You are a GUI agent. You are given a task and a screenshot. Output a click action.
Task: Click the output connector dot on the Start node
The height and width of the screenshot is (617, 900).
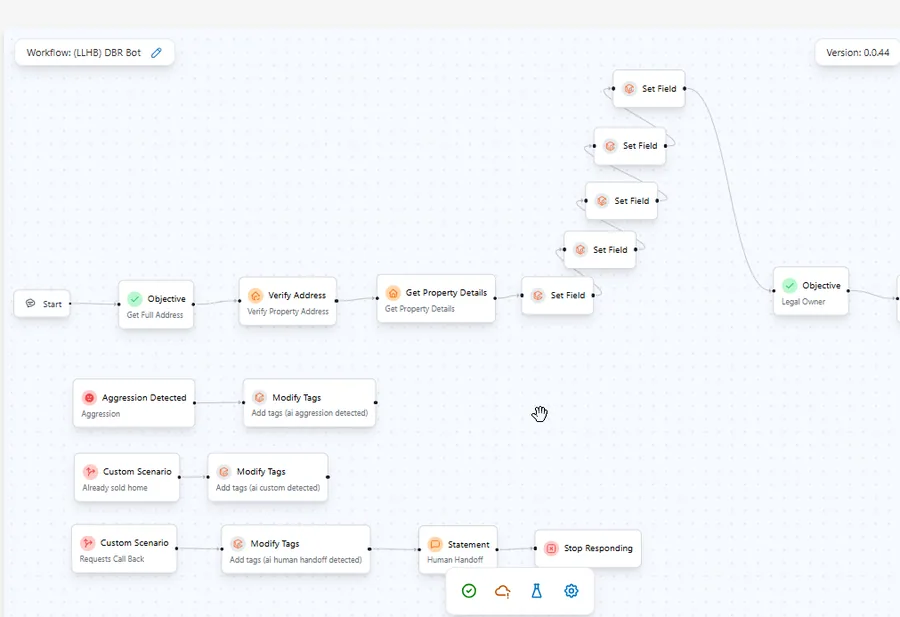(x=70, y=304)
